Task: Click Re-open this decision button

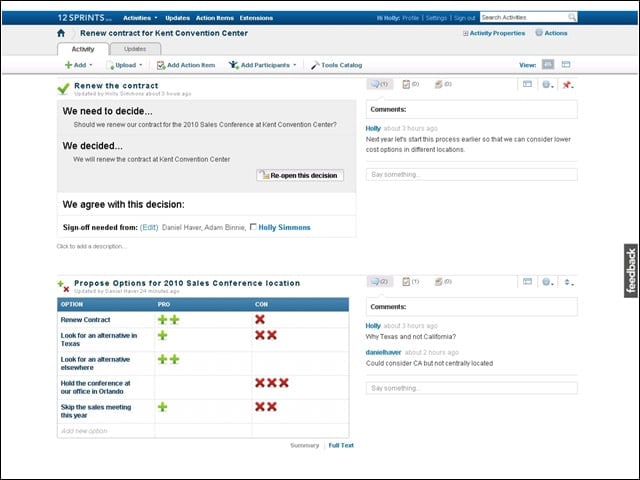Action: [300, 176]
